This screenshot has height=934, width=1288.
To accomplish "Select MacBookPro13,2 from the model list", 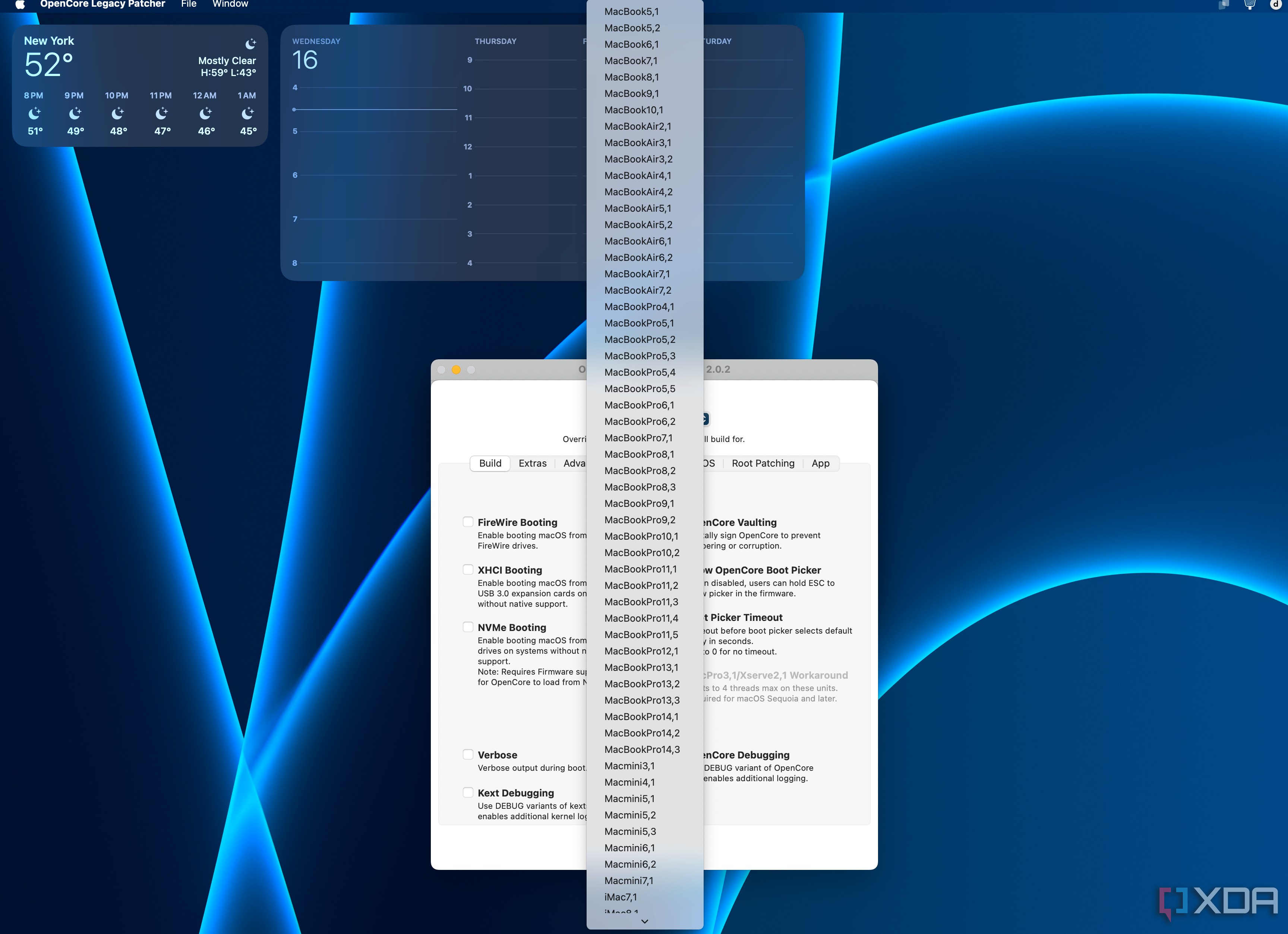I will (x=645, y=684).
